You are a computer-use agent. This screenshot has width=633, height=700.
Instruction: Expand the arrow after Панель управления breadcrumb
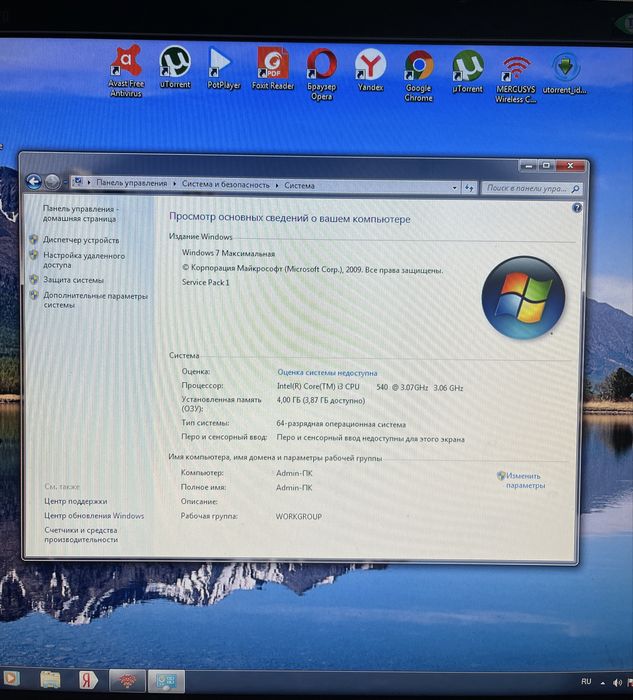(175, 183)
